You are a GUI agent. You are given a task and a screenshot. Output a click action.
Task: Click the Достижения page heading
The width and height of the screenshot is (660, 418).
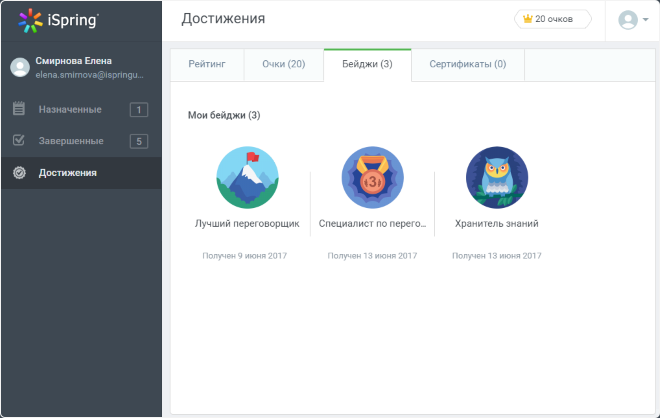coord(223,19)
